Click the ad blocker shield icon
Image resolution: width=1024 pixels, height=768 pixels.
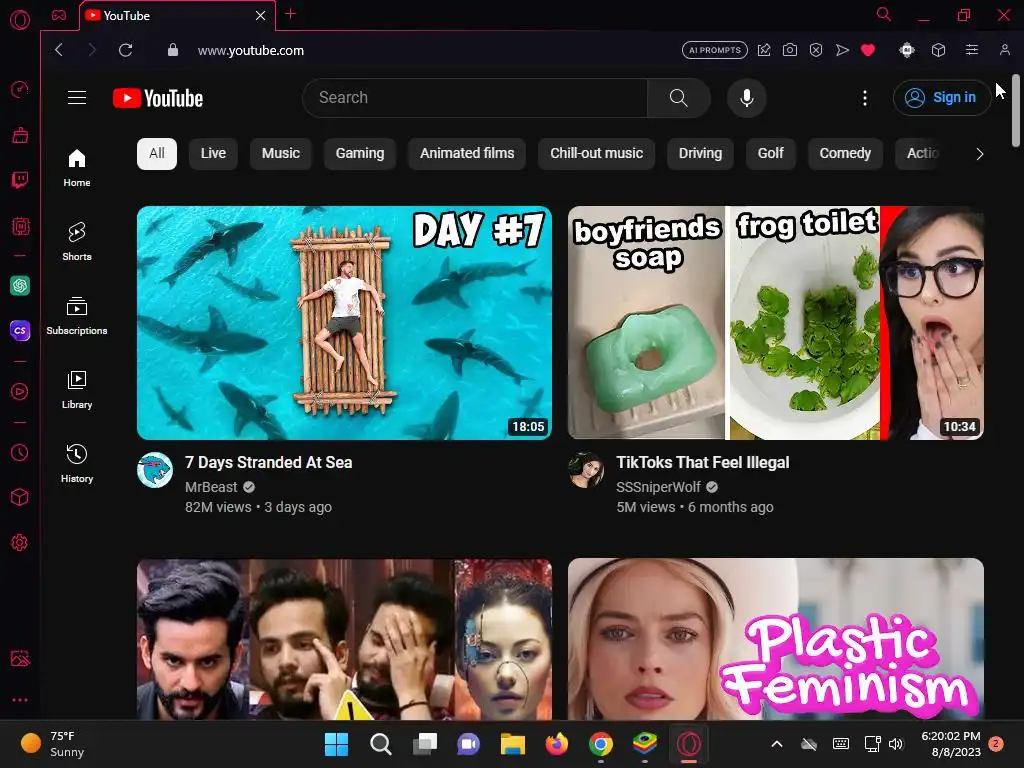816,50
